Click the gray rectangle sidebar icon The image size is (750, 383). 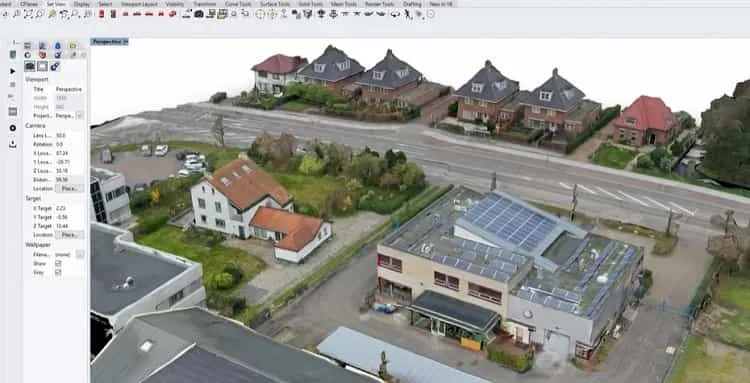pyautogui.click(x=12, y=111)
